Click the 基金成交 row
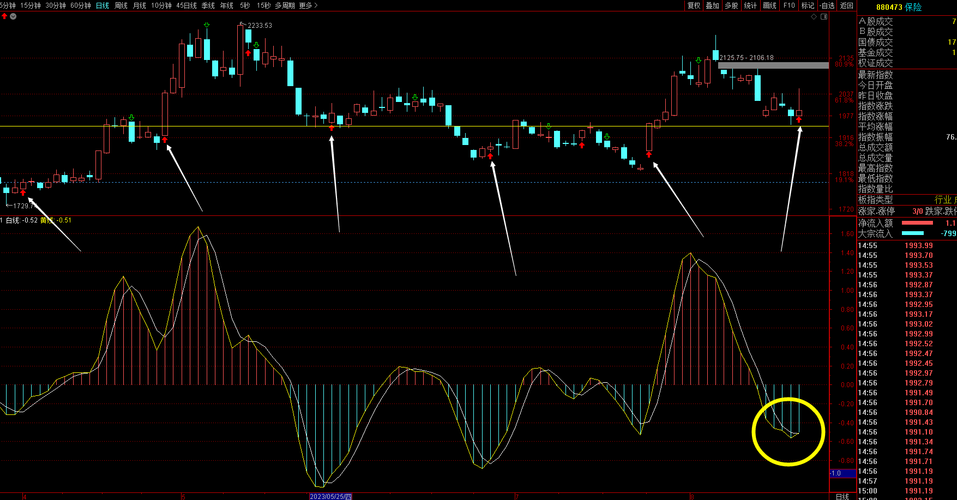This screenshot has width=957, height=500. 907,53
